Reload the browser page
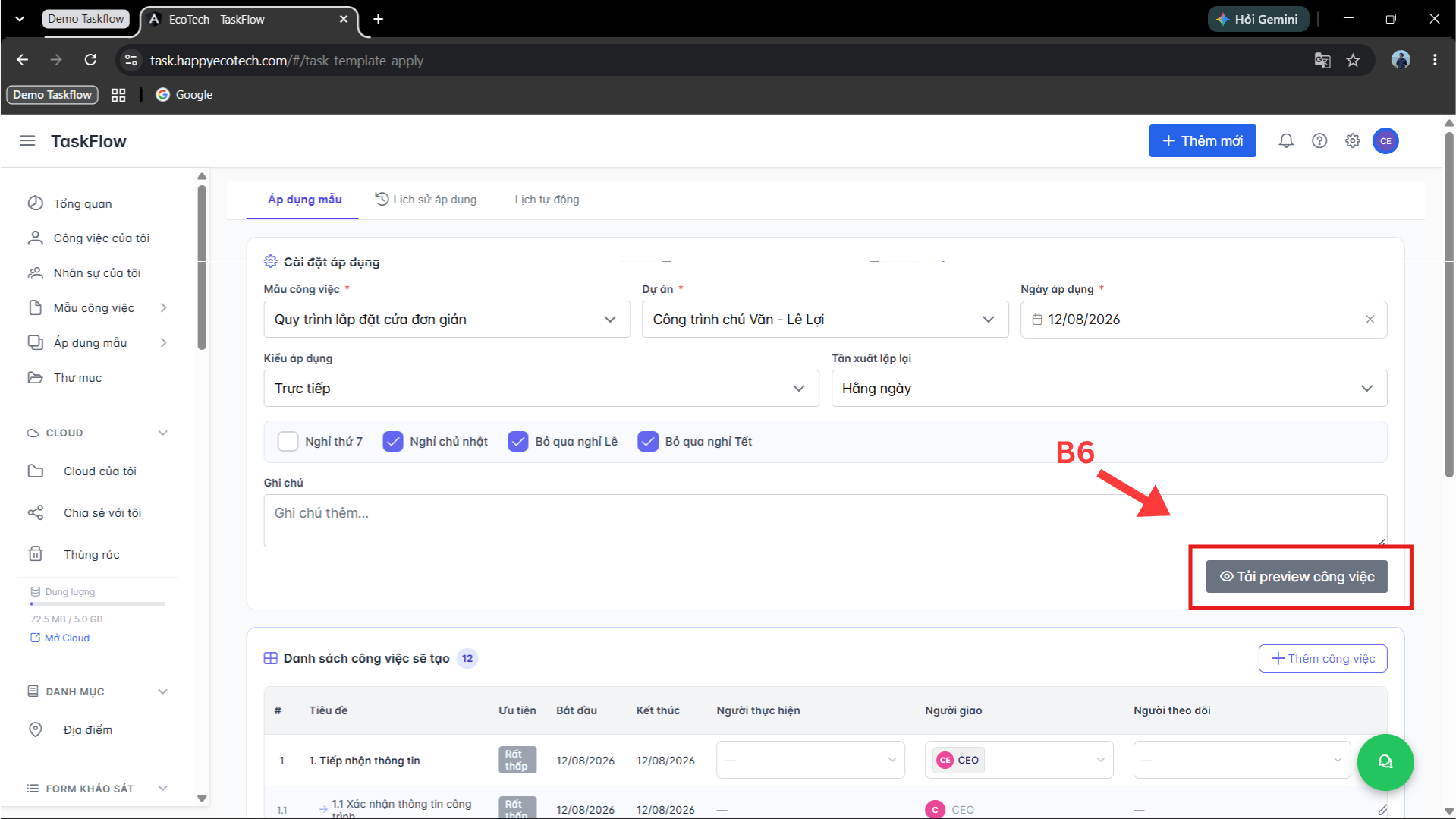 point(90,60)
